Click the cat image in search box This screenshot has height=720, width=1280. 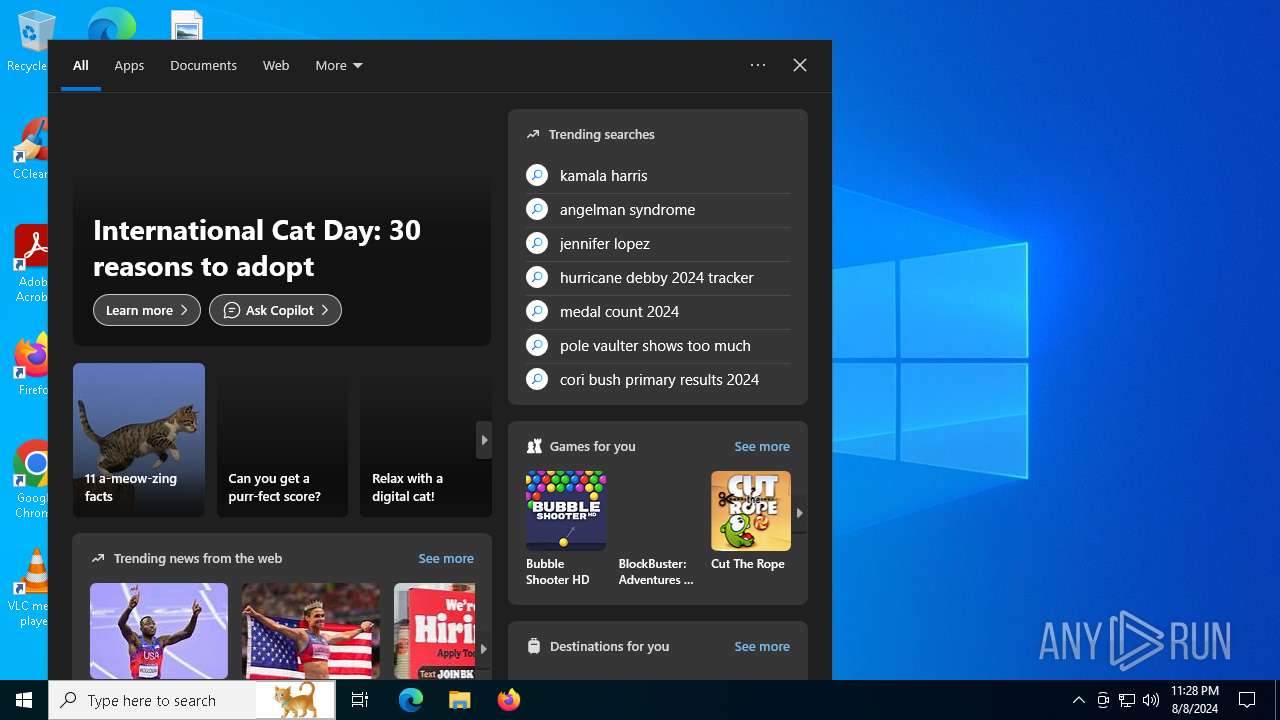click(x=295, y=700)
